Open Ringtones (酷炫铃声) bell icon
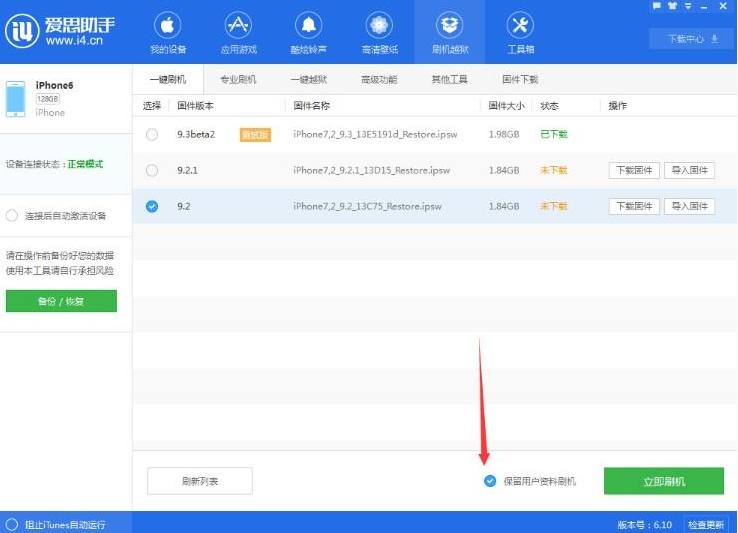The image size is (738, 533). point(308,25)
